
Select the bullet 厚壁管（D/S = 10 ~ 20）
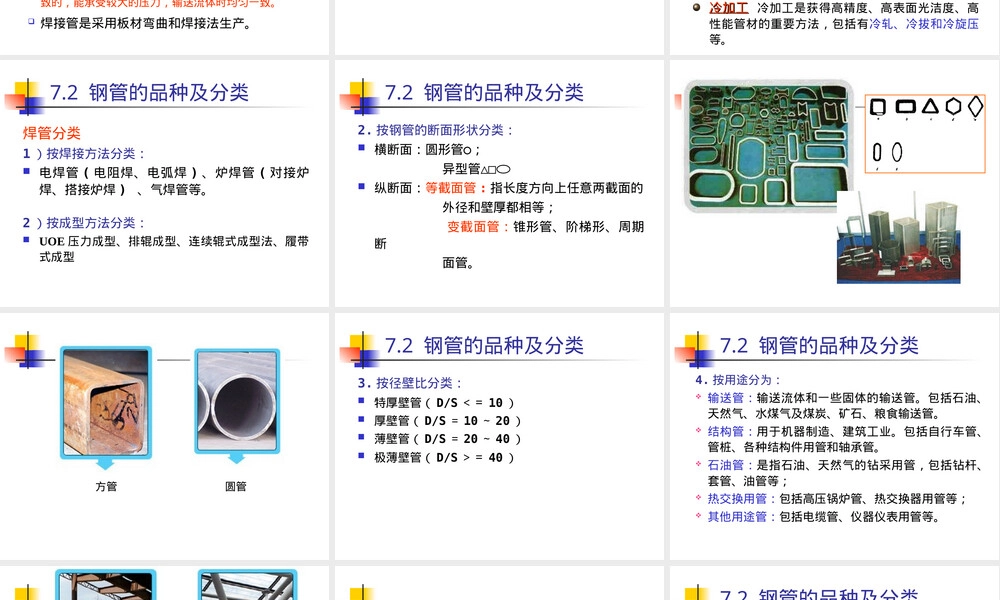[447, 421]
